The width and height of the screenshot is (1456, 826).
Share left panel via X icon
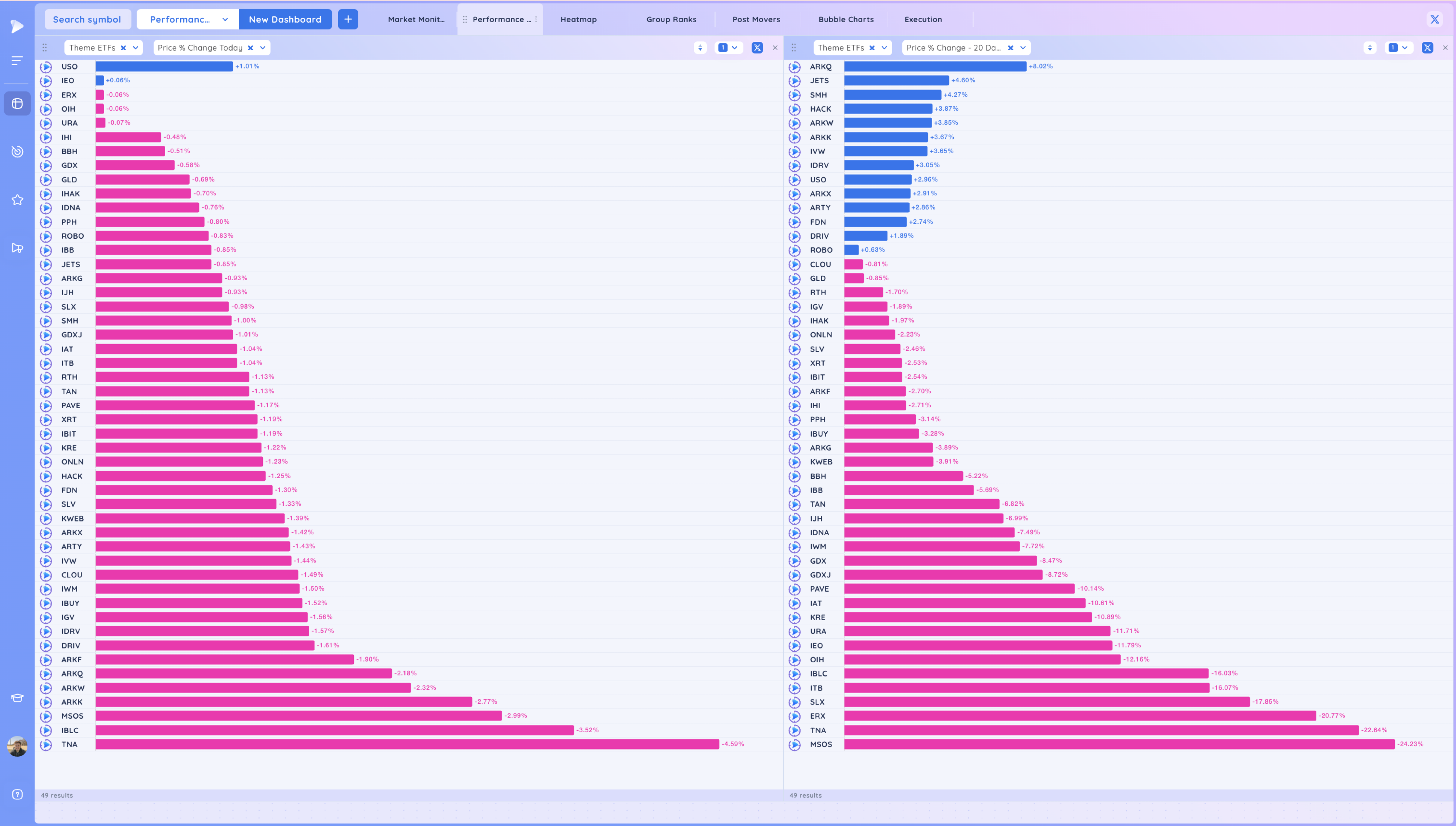pos(757,48)
